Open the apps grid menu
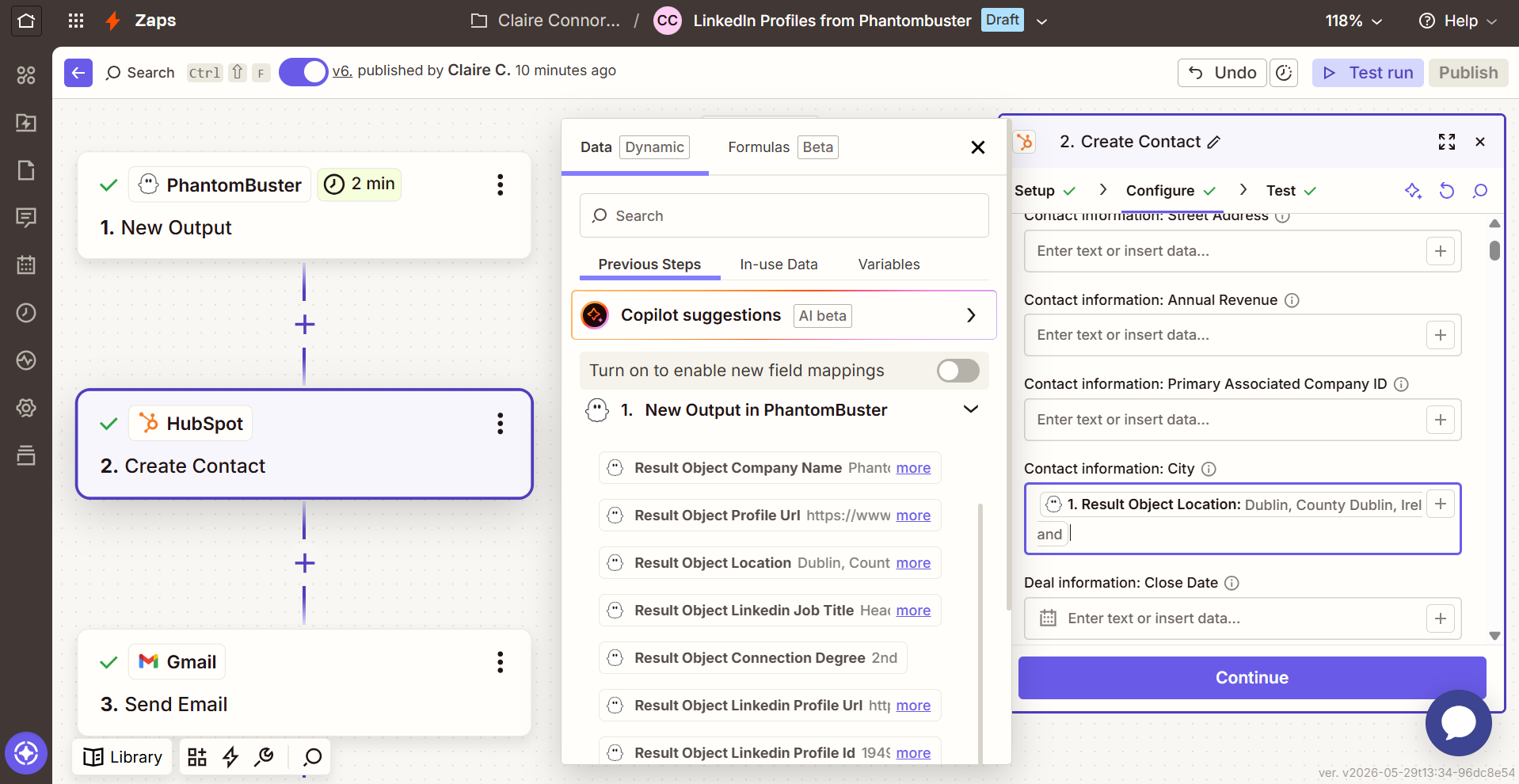 (x=76, y=21)
